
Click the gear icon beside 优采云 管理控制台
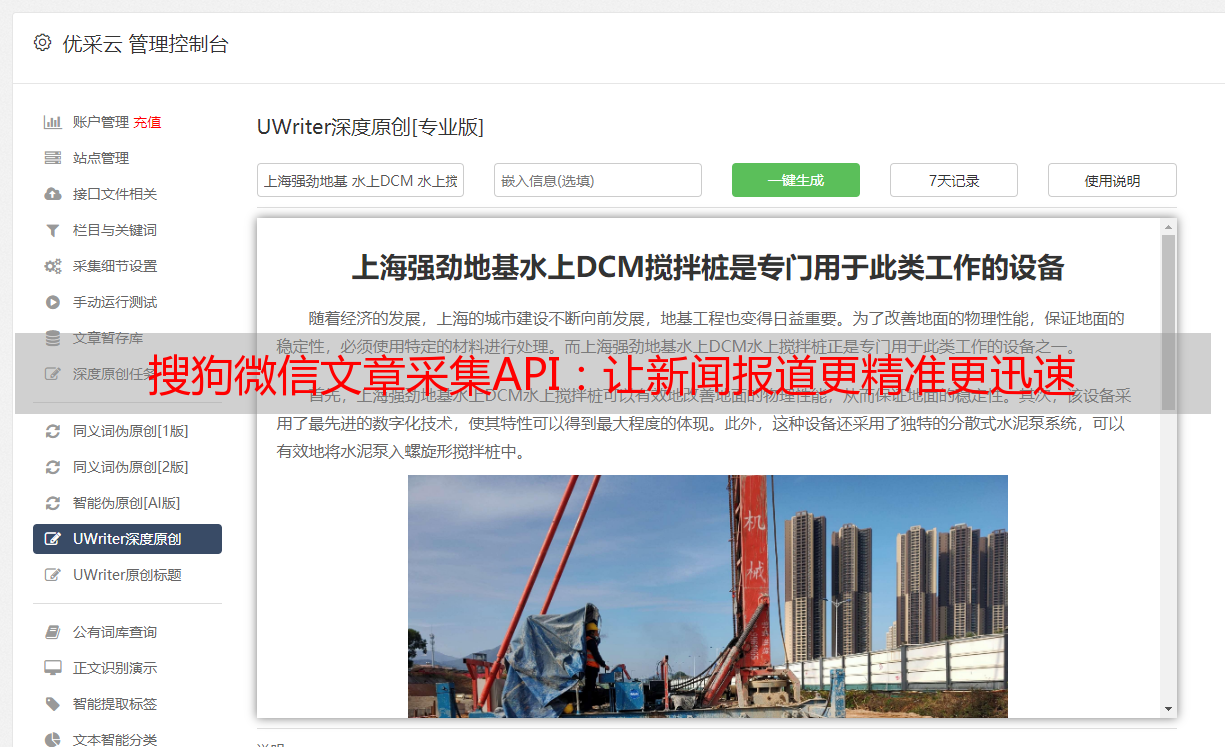click(42, 43)
